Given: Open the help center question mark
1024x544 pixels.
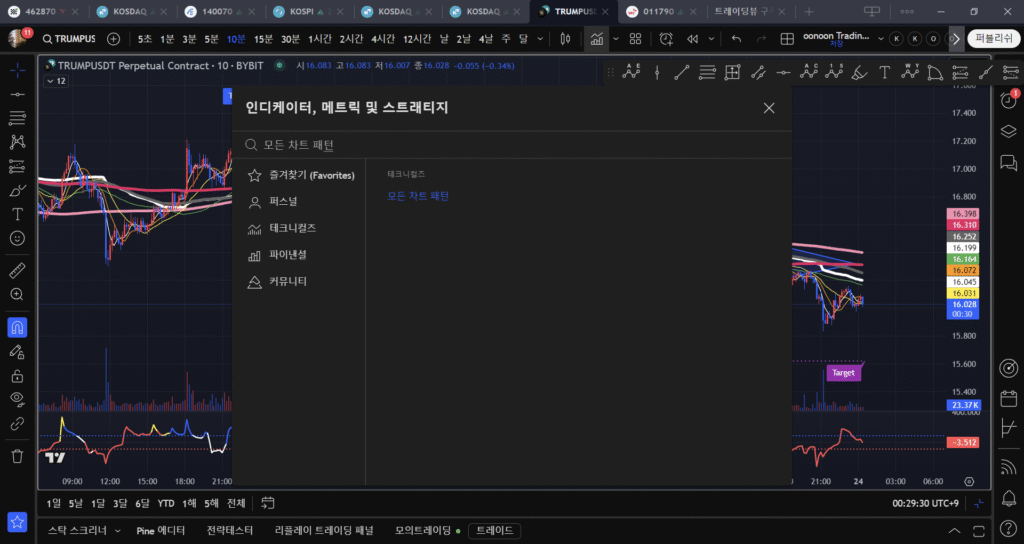Looking at the screenshot, I should (1008, 529).
